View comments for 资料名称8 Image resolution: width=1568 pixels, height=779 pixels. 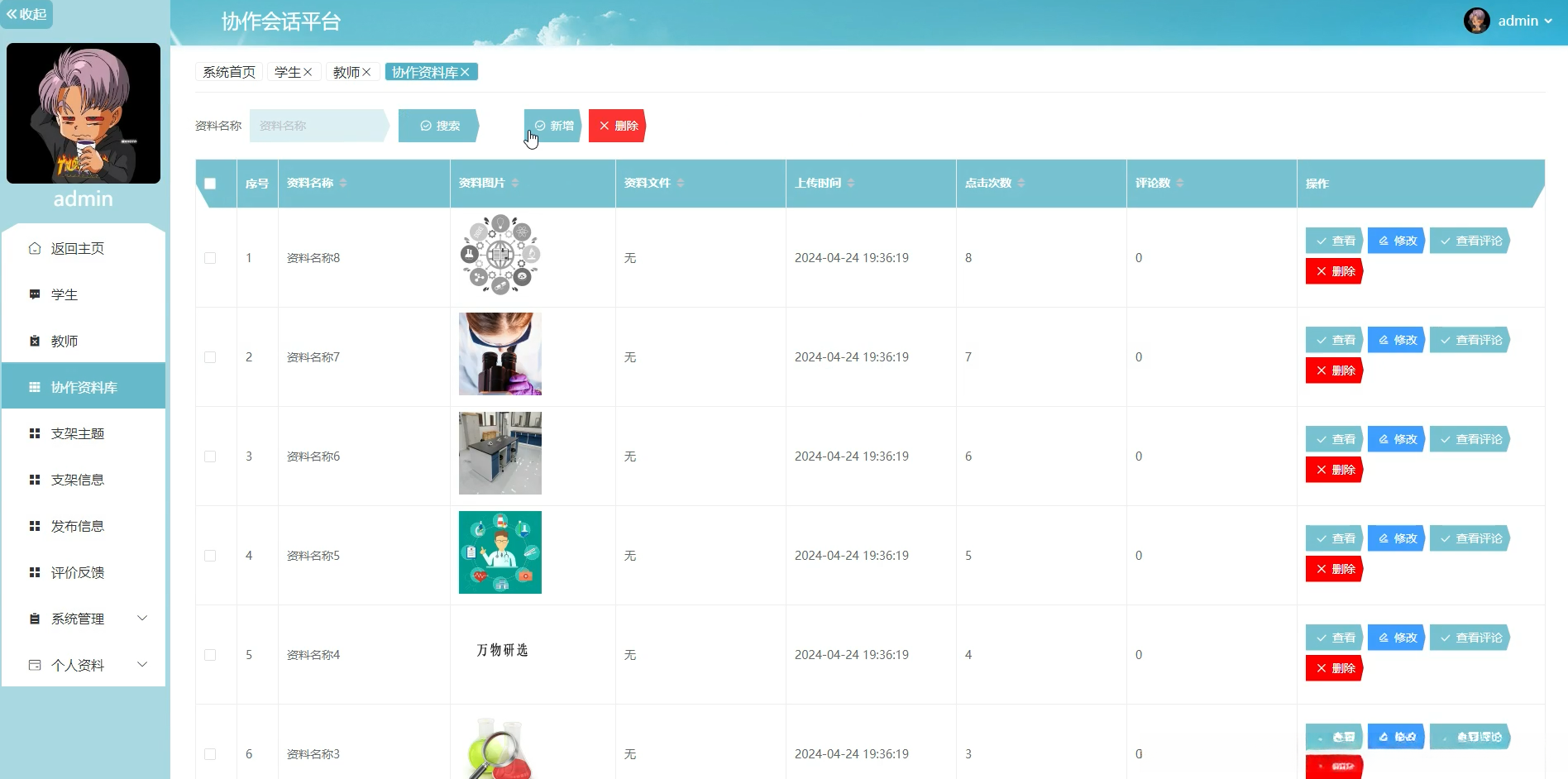click(1470, 241)
